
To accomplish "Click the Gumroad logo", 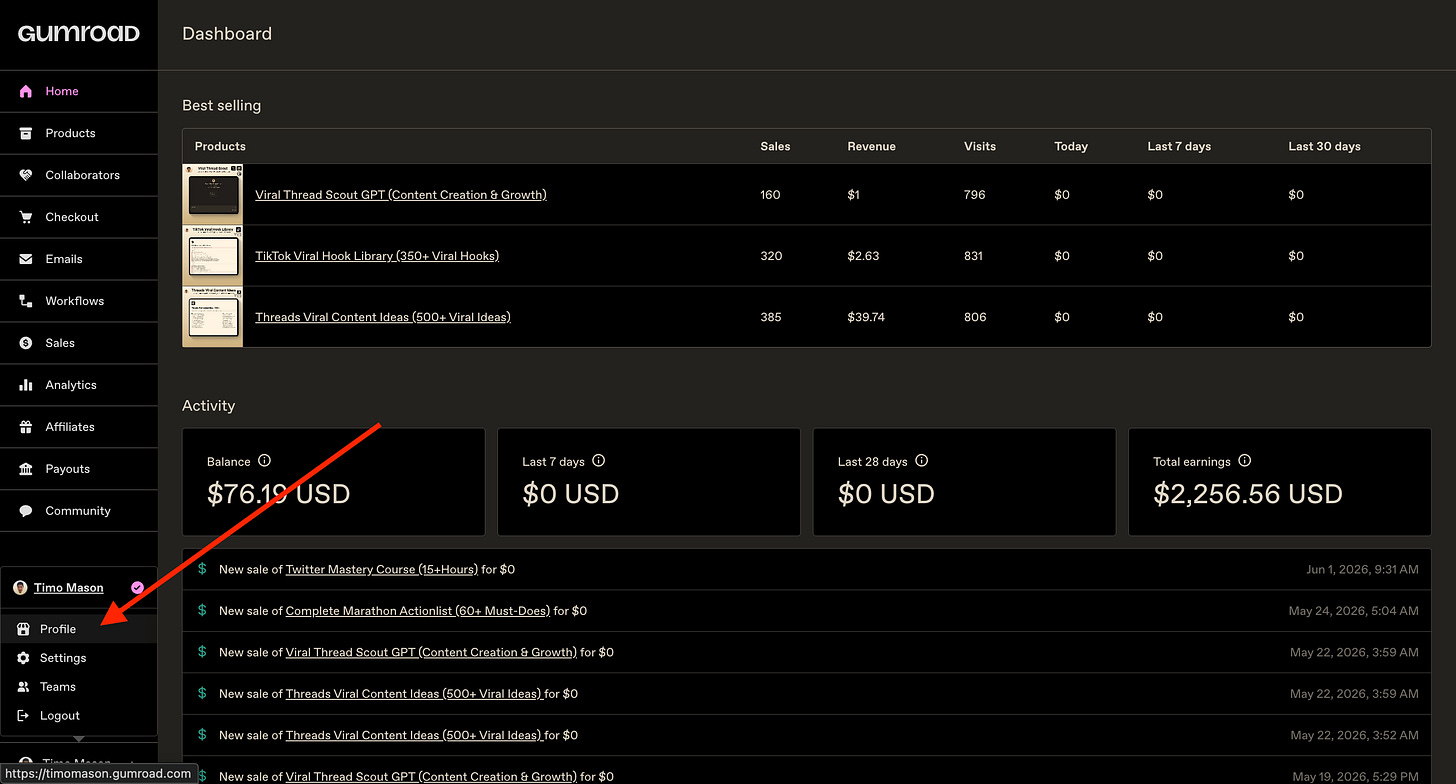I will [x=79, y=34].
